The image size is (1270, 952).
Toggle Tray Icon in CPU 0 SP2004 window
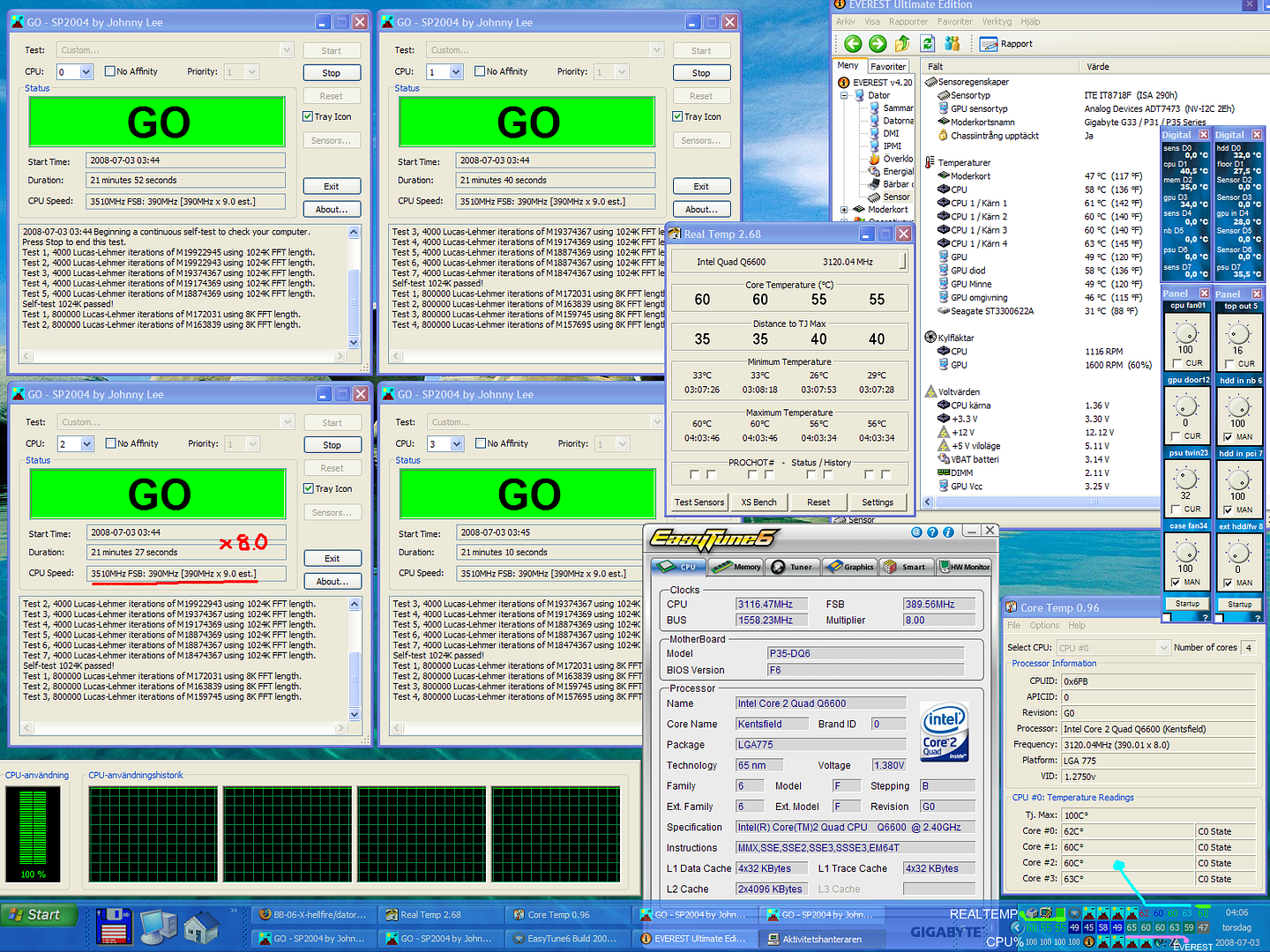(x=308, y=116)
